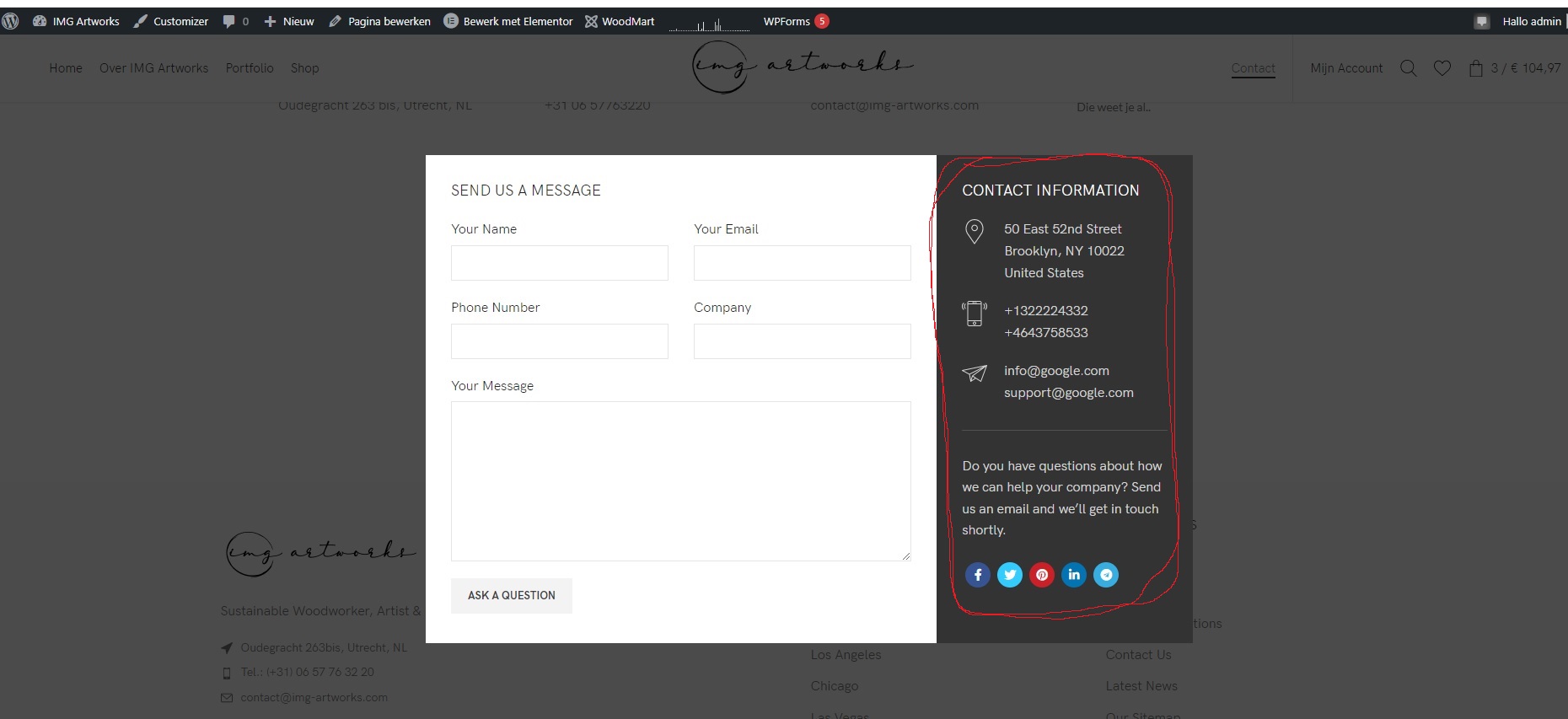Open the LinkedIn social icon

1074,575
